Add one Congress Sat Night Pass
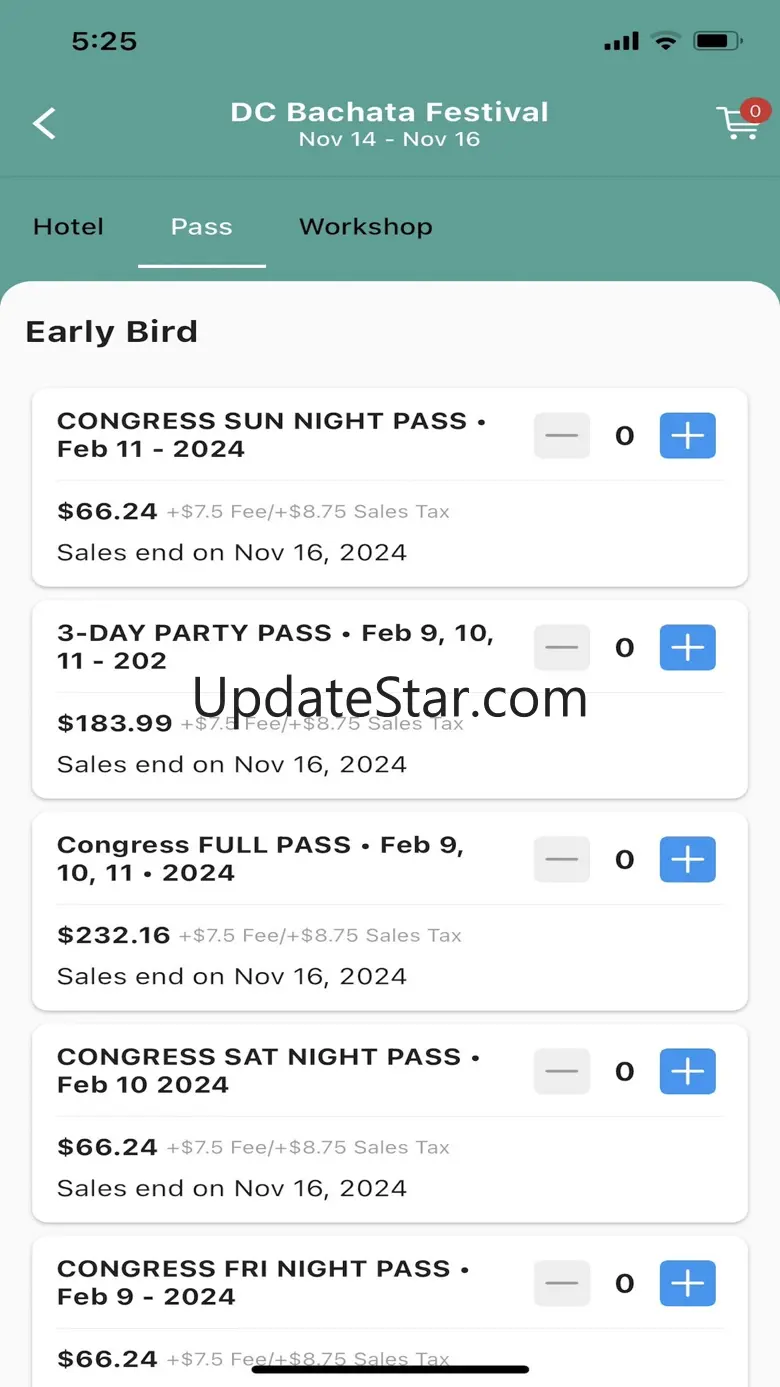 [687, 1072]
